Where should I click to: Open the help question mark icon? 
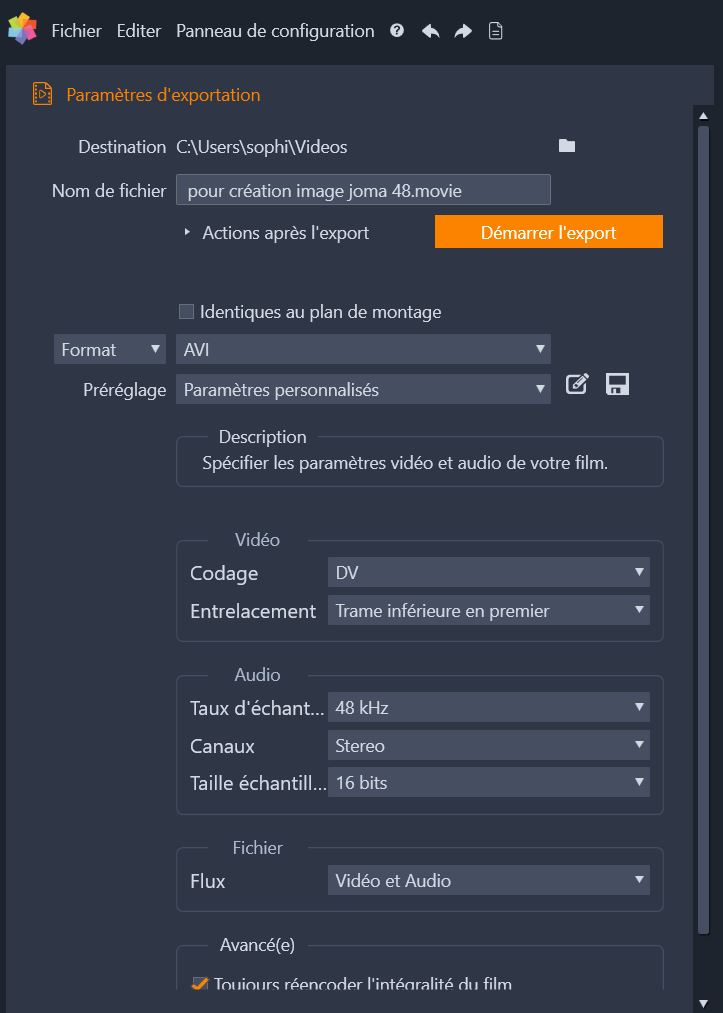[x=397, y=31]
